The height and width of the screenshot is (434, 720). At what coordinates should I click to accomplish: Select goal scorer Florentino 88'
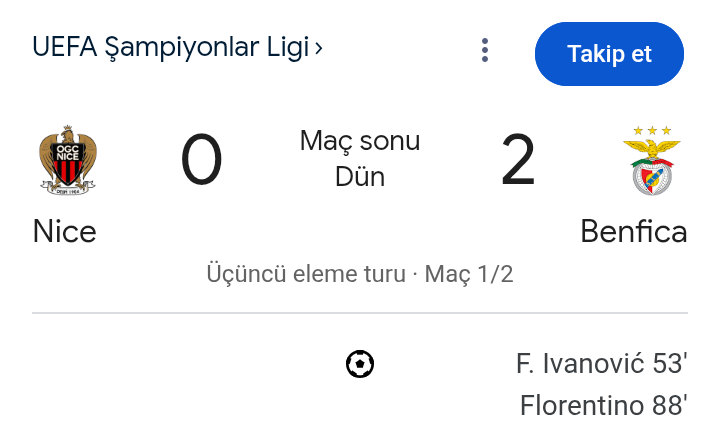(x=604, y=405)
